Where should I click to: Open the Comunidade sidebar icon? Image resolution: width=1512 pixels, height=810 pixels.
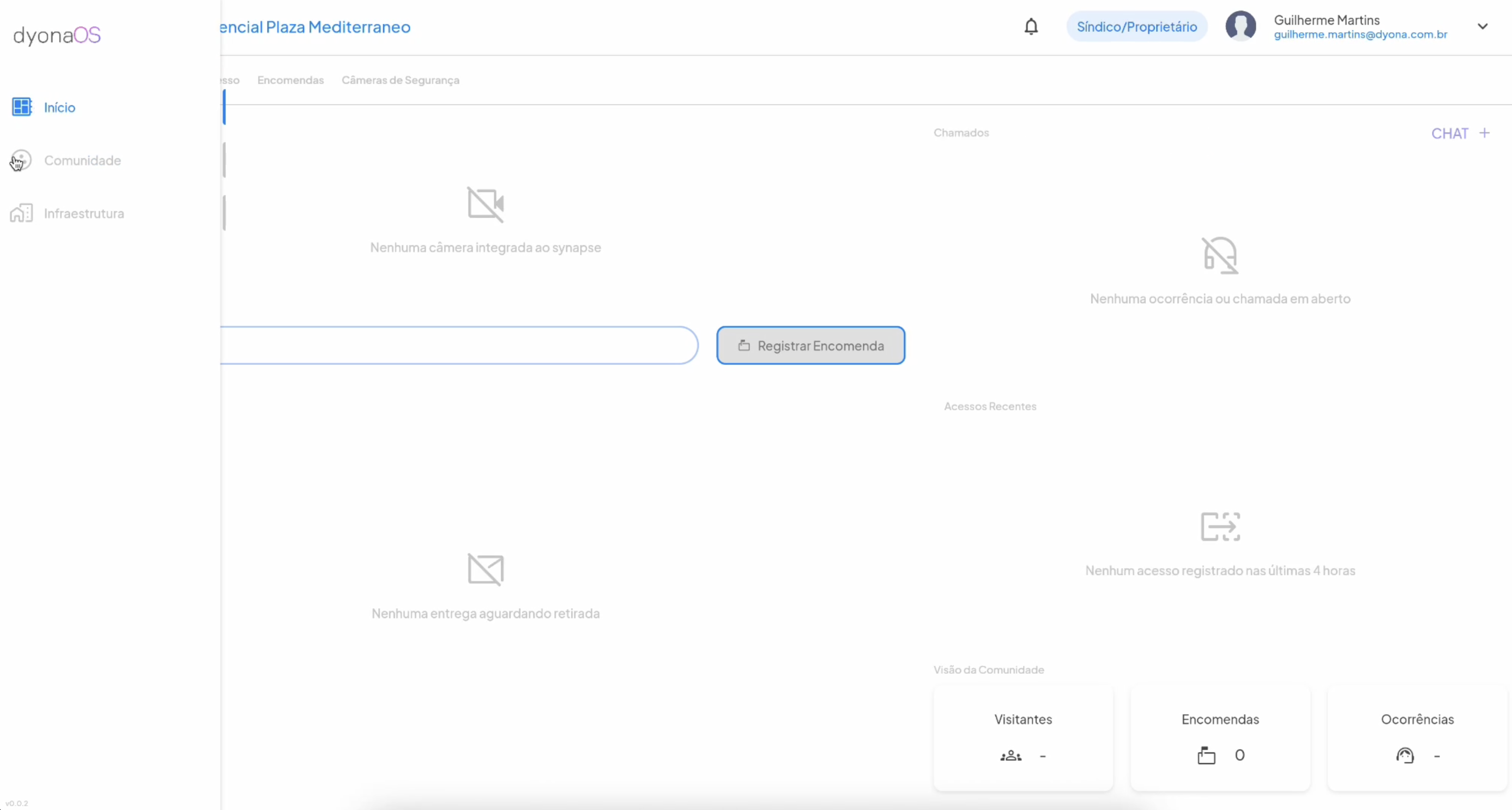[x=21, y=160]
